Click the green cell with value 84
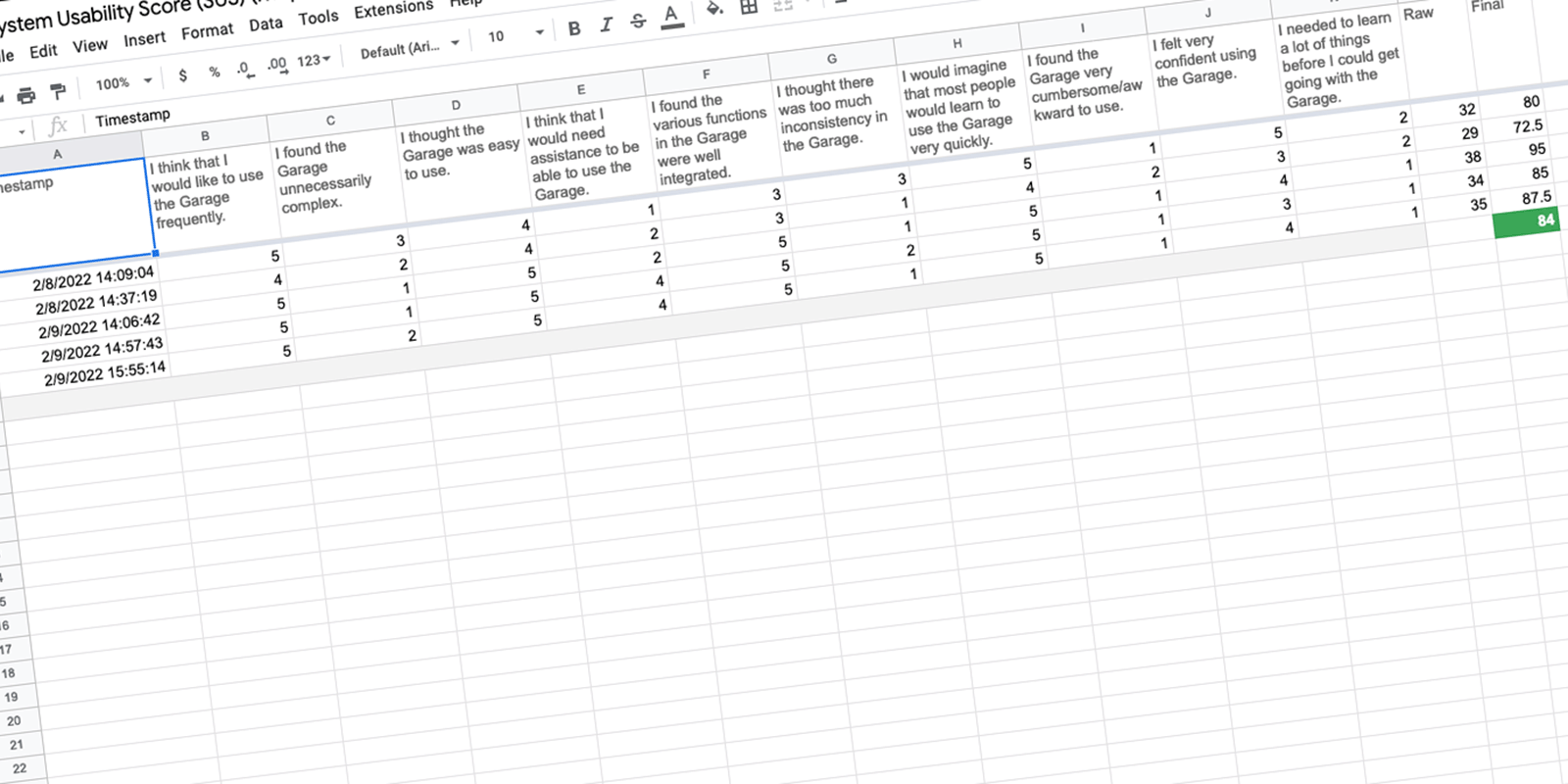Viewport: 1568px width, 784px height. pyautogui.click(x=1528, y=222)
